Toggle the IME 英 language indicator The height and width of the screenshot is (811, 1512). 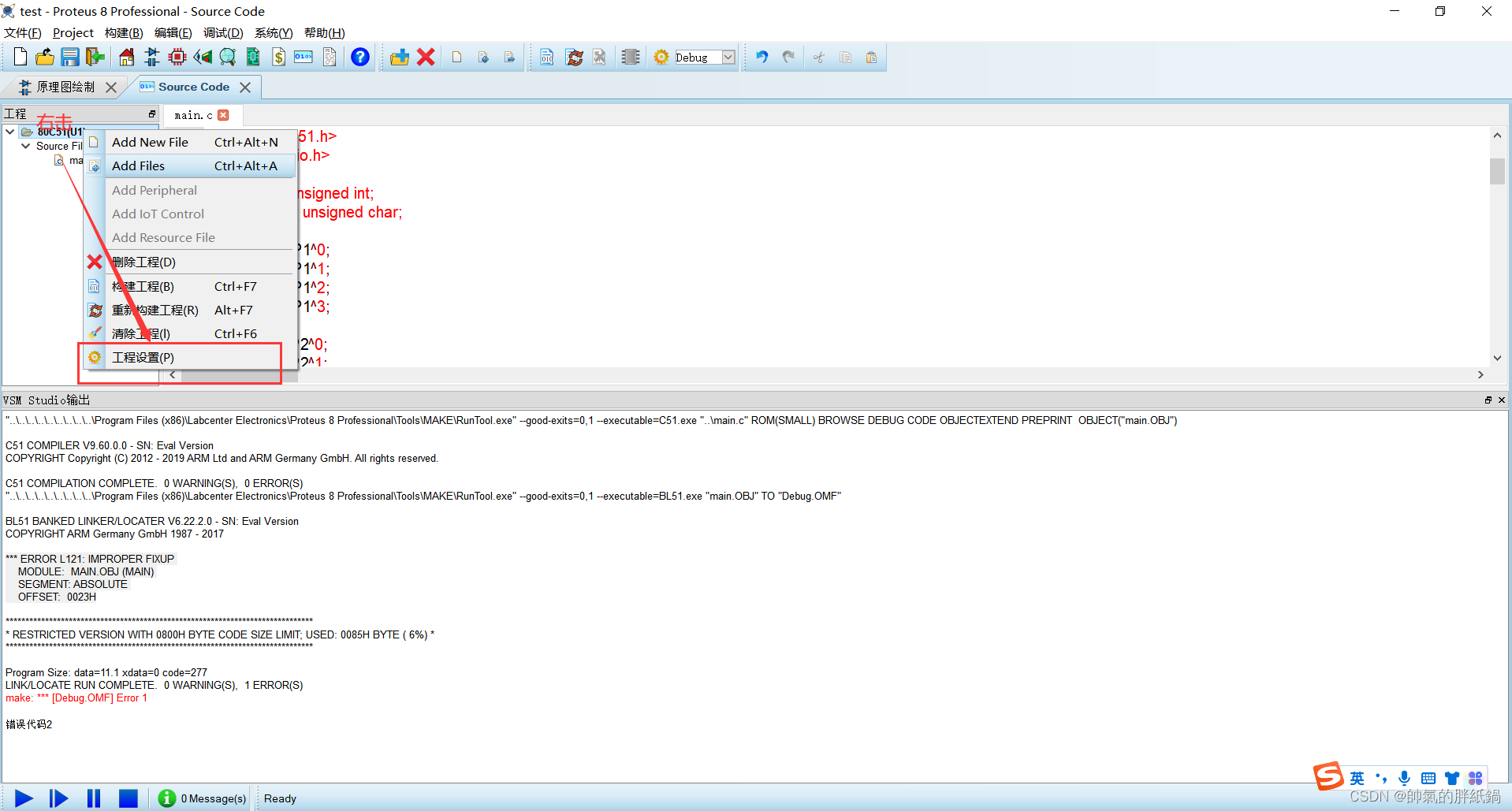(1357, 779)
